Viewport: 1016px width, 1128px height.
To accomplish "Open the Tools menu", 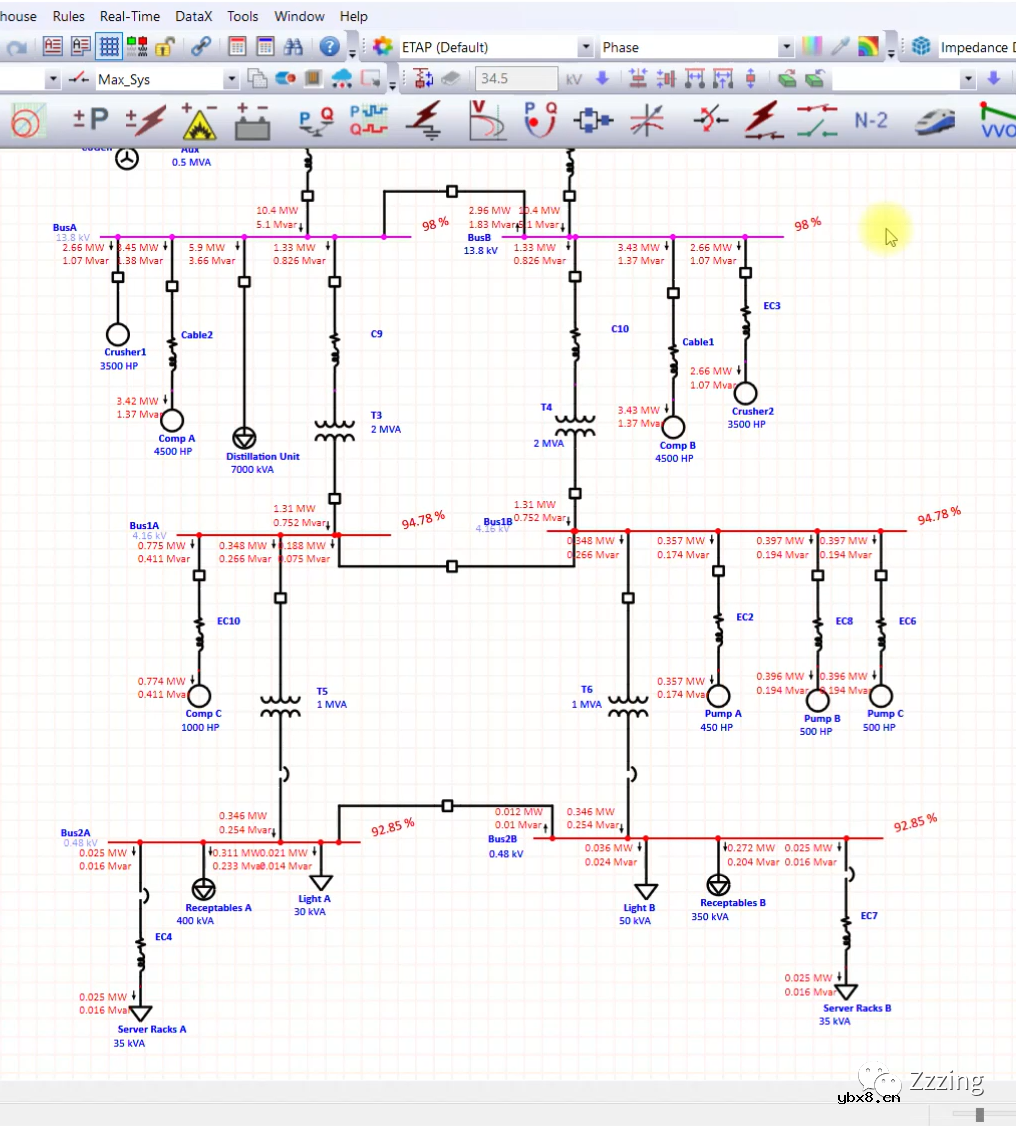I will pos(242,16).
